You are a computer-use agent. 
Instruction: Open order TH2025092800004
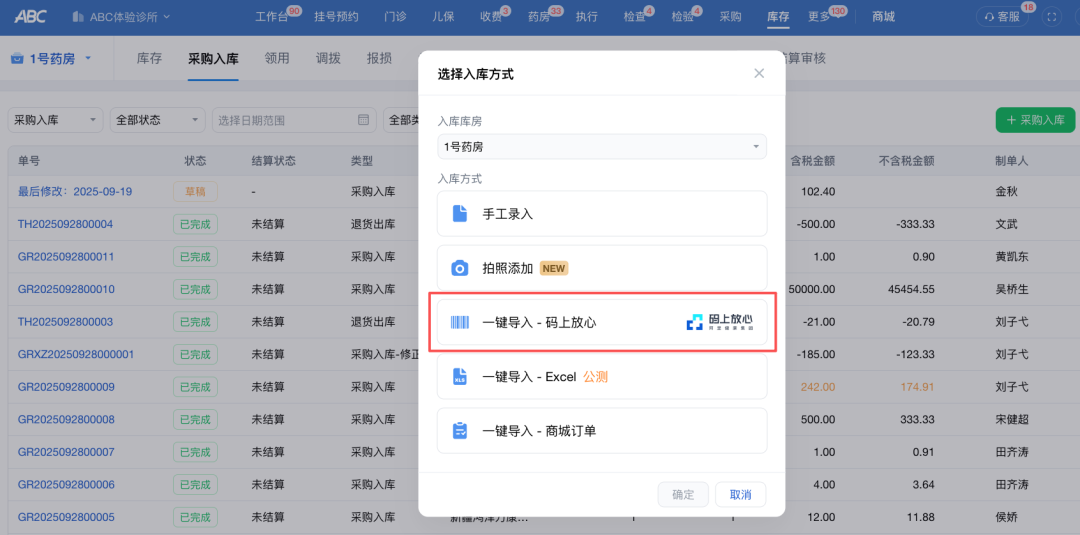pos(65,224)
